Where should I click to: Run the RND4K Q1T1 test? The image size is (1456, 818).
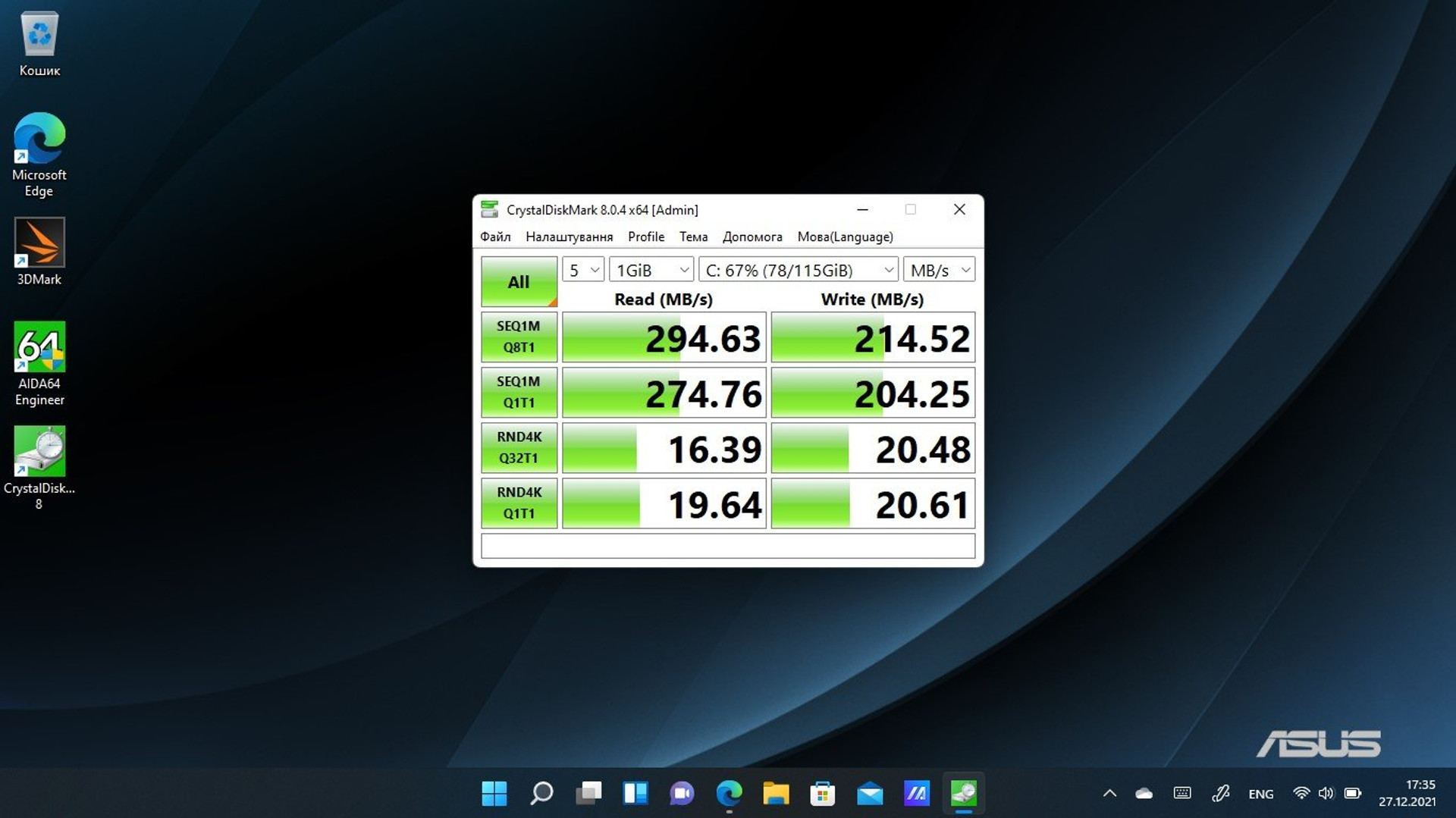click(519, 503)
